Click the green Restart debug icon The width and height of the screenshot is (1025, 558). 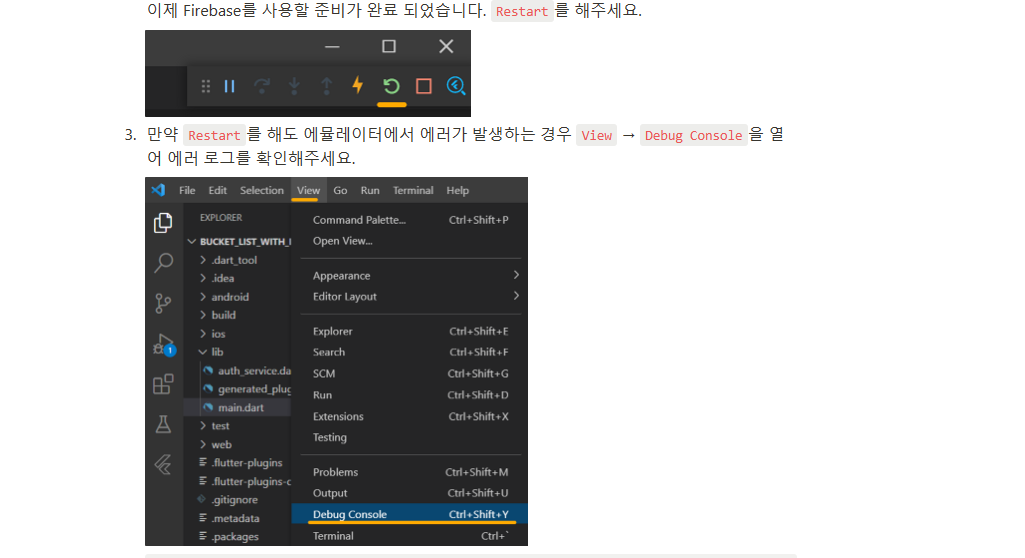pyautogui.click(x=391, y=86)
